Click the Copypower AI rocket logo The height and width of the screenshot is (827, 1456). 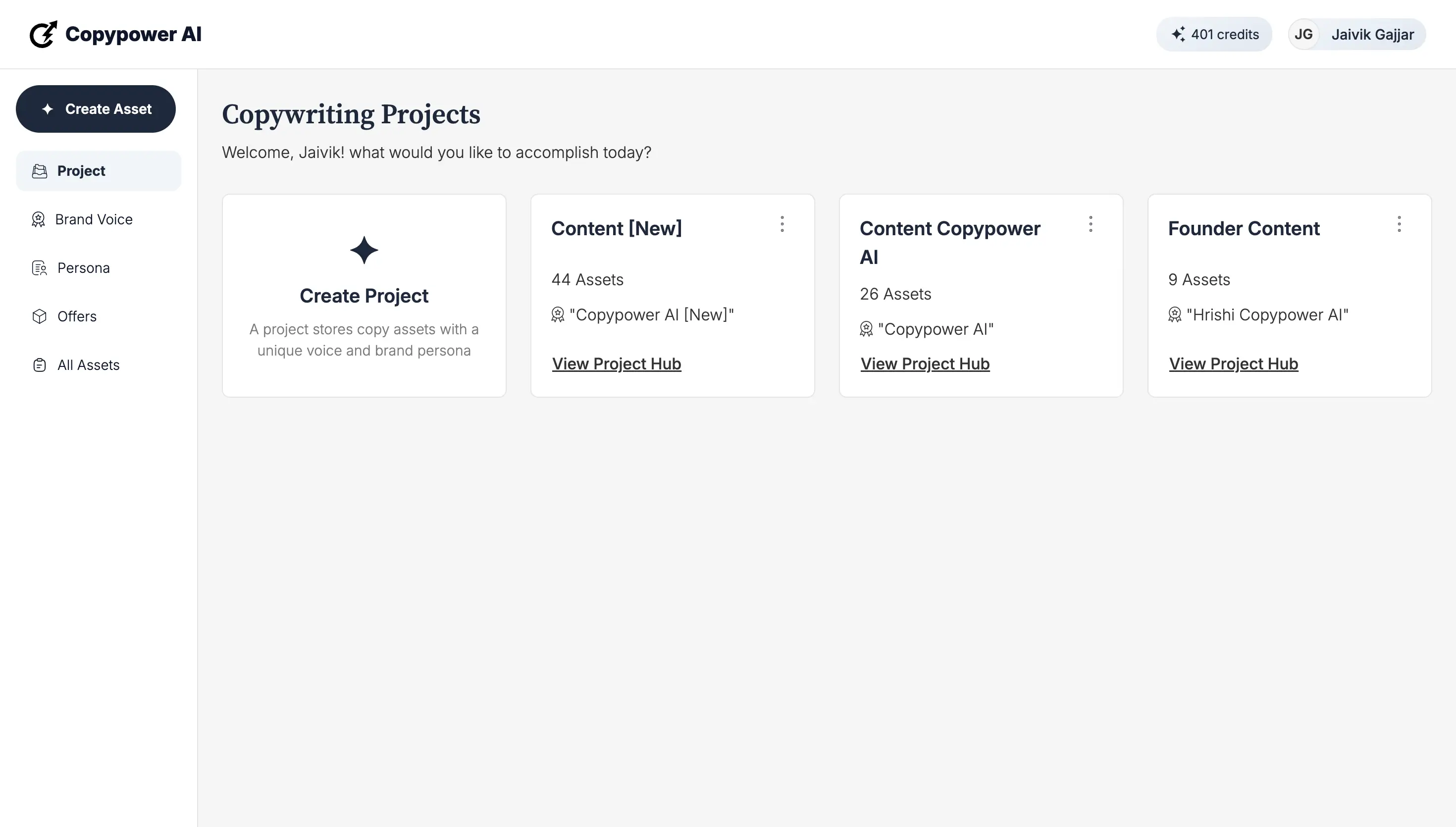pyautogui.click(x=43, y=34)
